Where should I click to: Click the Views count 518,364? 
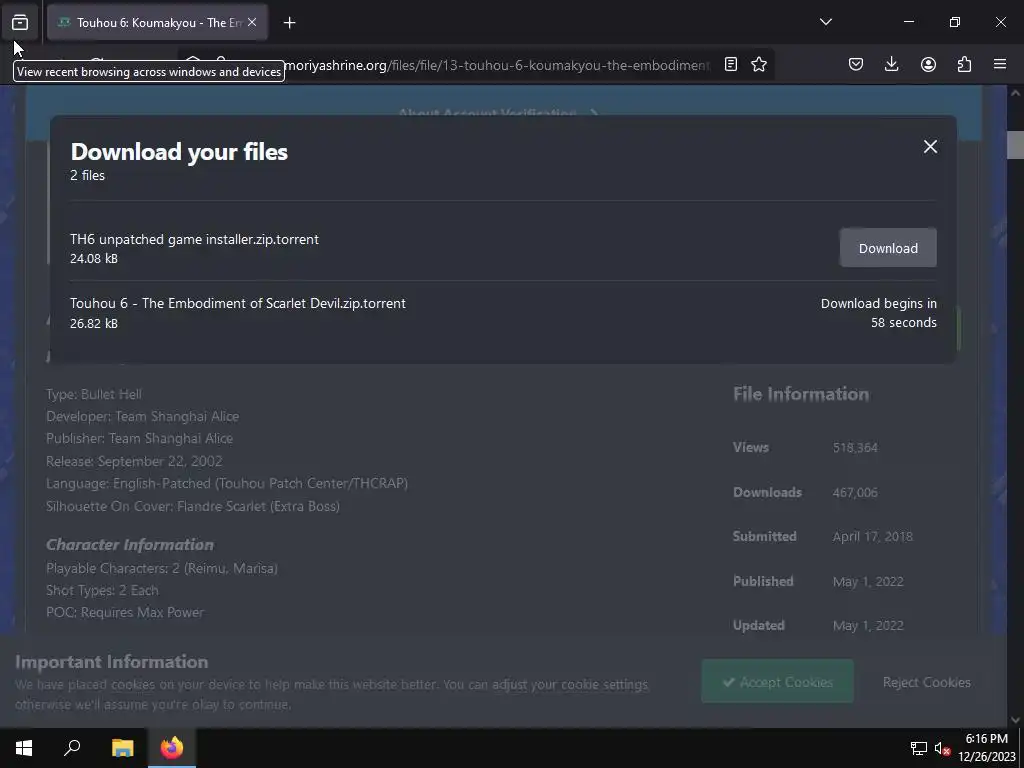(x=855, y=447)
